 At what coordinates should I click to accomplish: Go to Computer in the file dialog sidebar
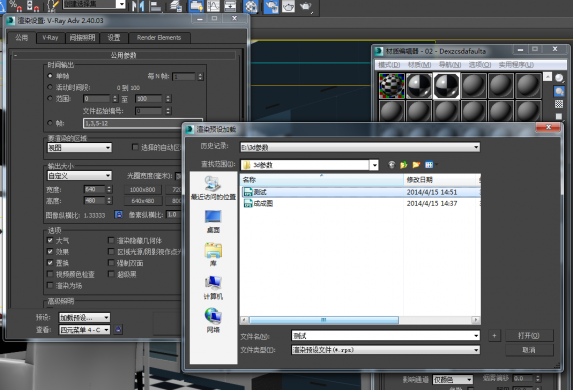pos(213,288)
